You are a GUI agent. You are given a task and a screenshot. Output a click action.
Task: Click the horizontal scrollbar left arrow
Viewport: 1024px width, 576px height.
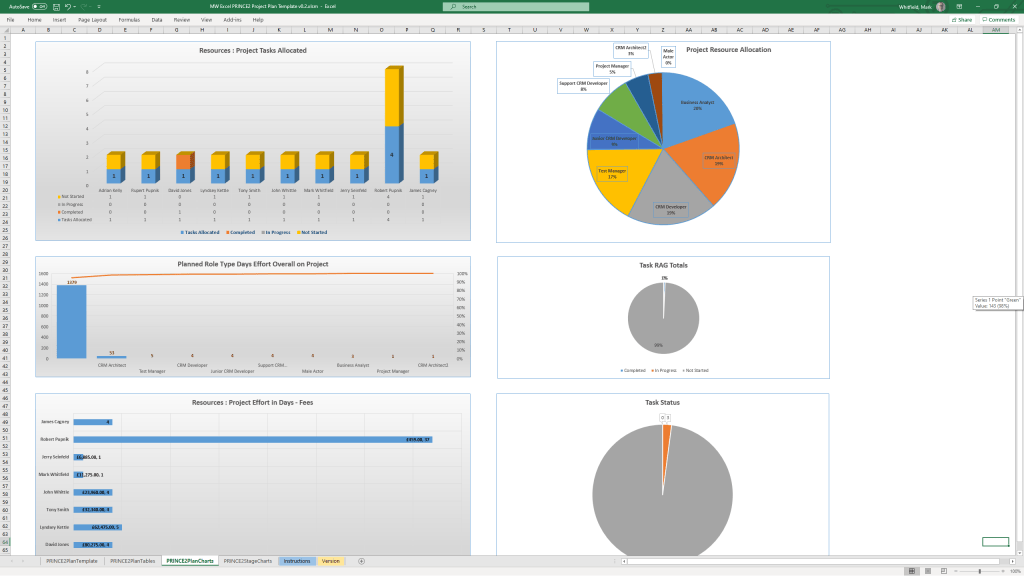click(624, 561)
